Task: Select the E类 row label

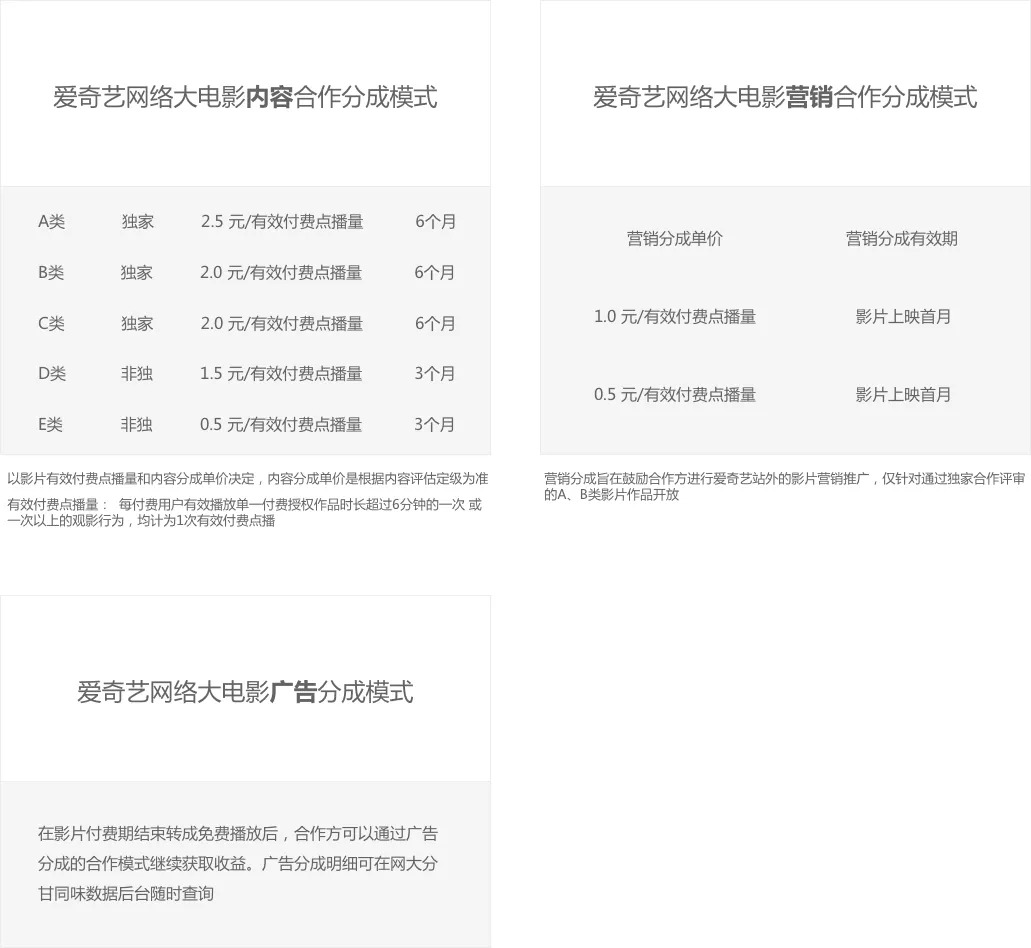Action: [50, 424]
